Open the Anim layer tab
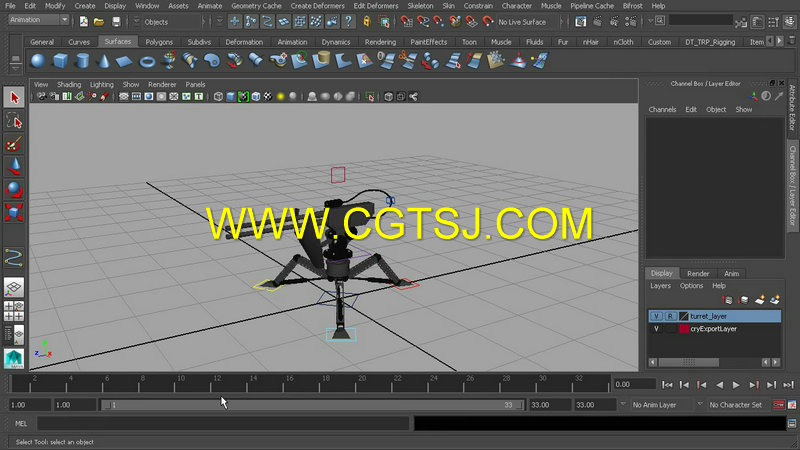Screen dimensions: 800x450 [731, 273]
